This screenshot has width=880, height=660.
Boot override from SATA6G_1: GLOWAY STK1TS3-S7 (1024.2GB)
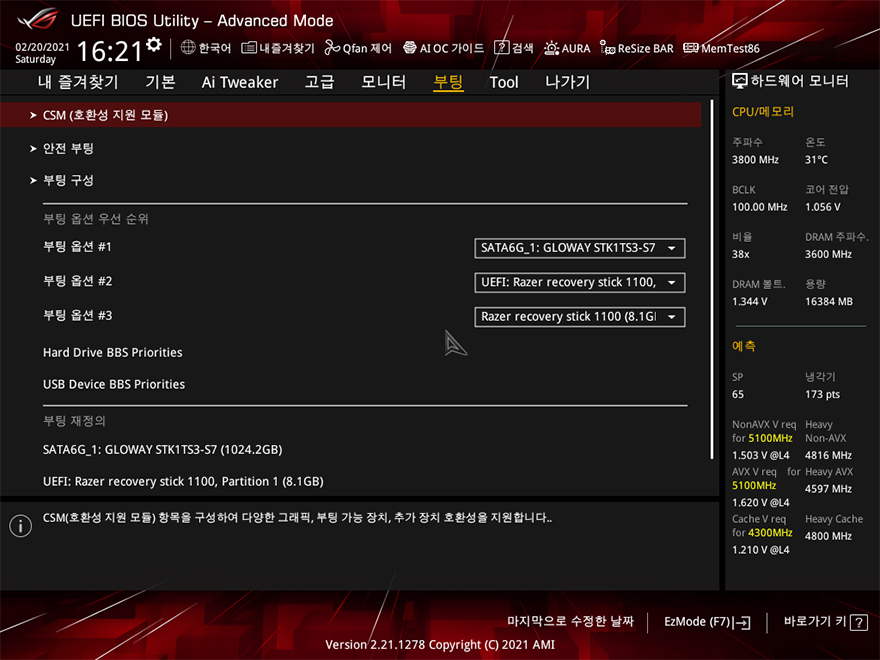163,450
